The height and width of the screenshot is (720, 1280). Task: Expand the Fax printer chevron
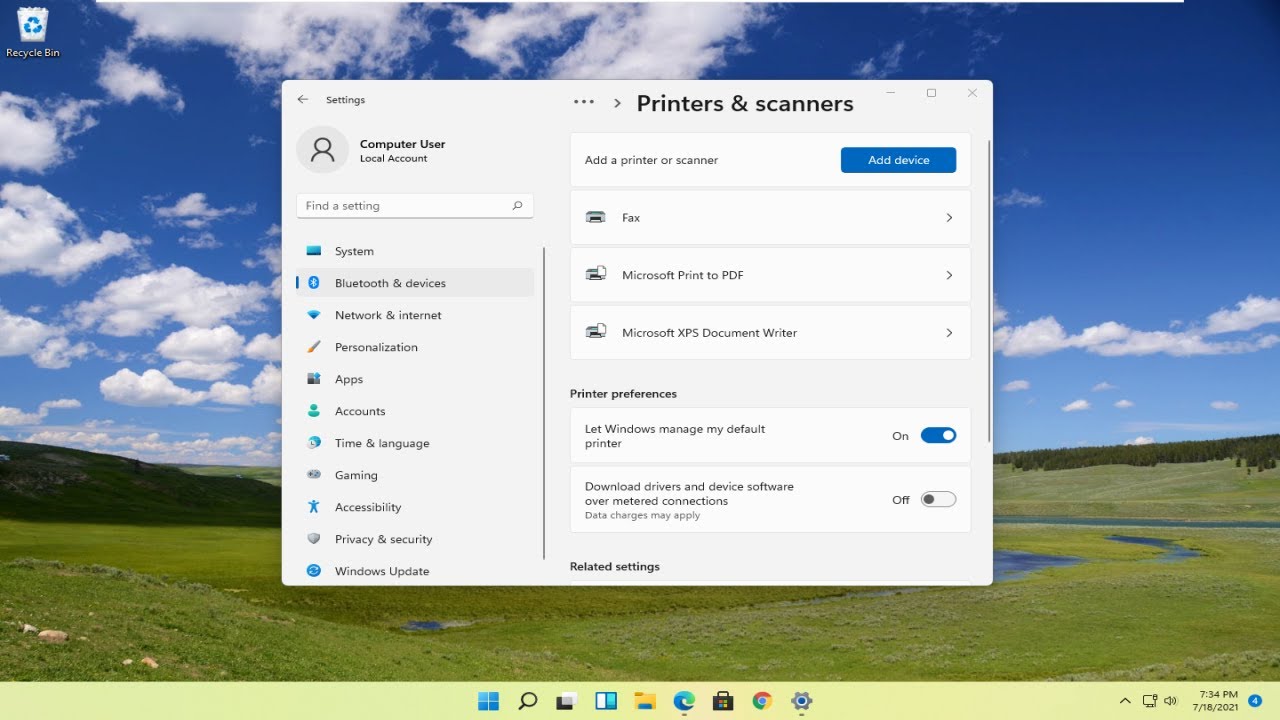pos(949,217)
